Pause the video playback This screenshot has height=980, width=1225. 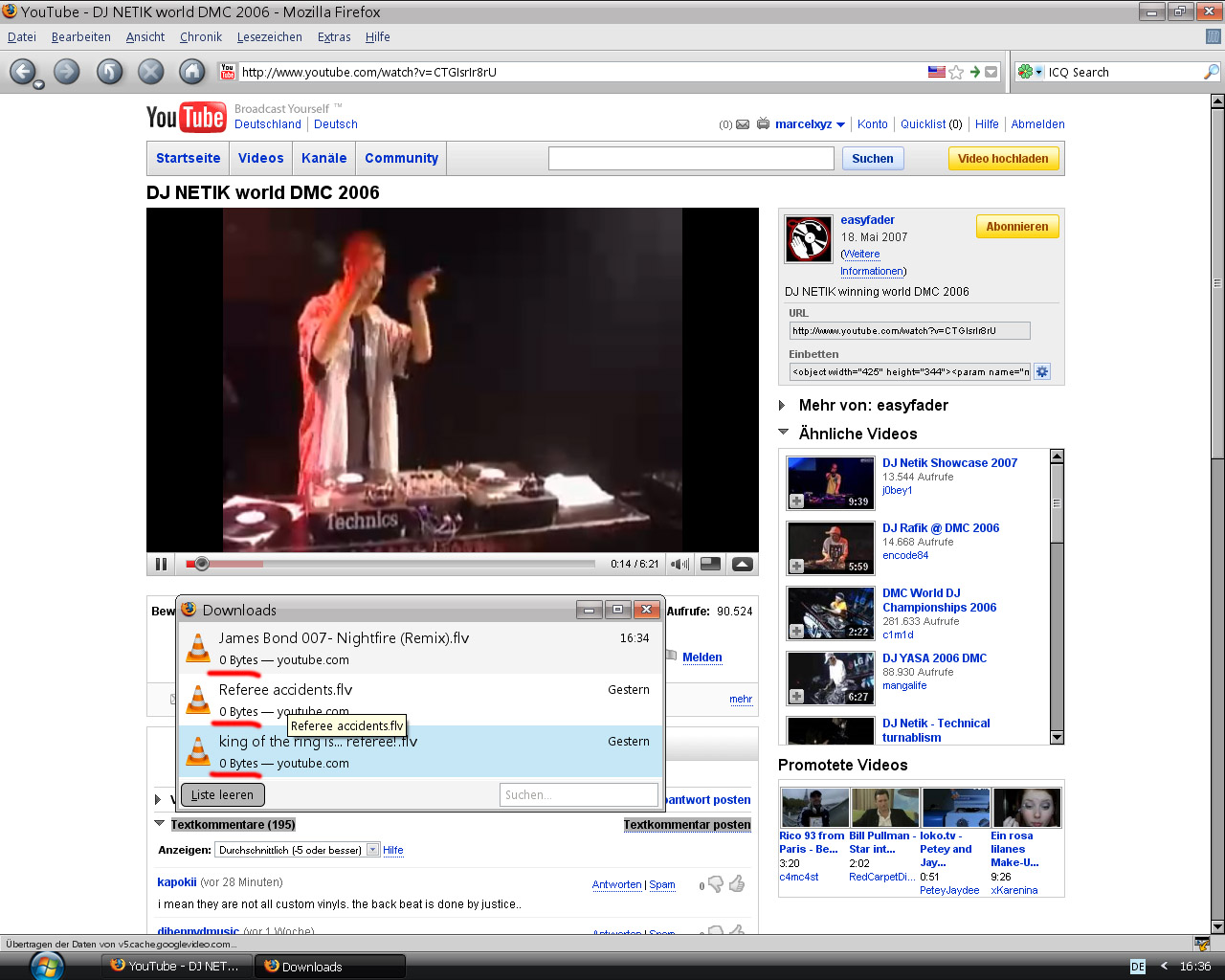coord(161,564)
